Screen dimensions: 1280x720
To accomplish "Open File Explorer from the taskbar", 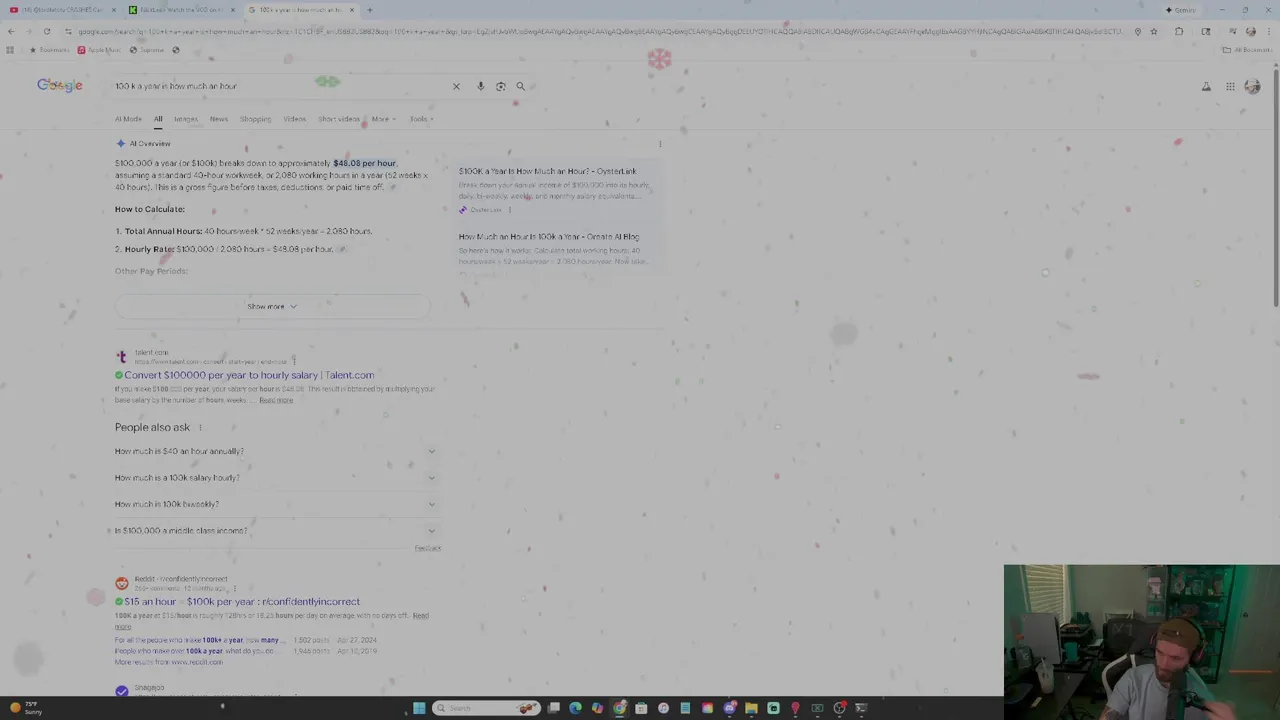I will tap(751, 708).
